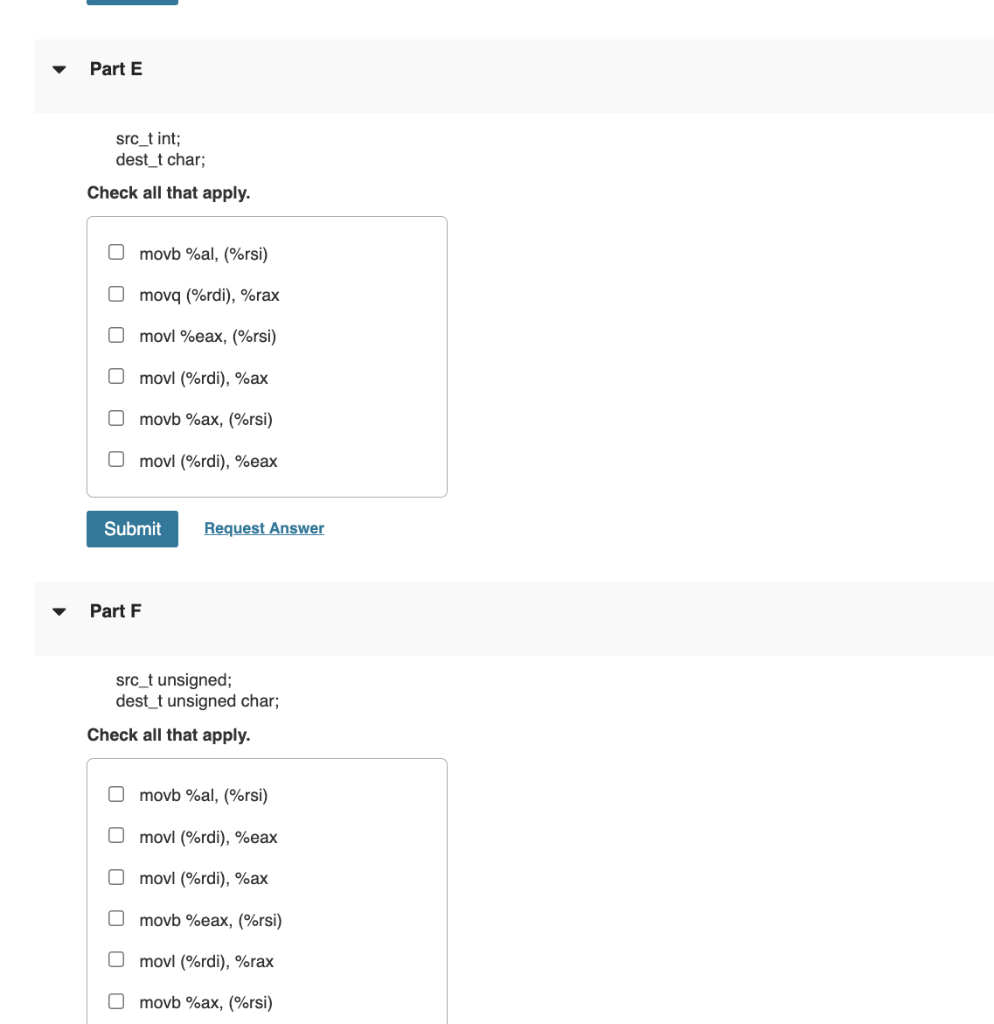Select movl (%rdi), %eax in Part F
The height and width of the screenshot is (1024, 994).
(x=116, y=836)
